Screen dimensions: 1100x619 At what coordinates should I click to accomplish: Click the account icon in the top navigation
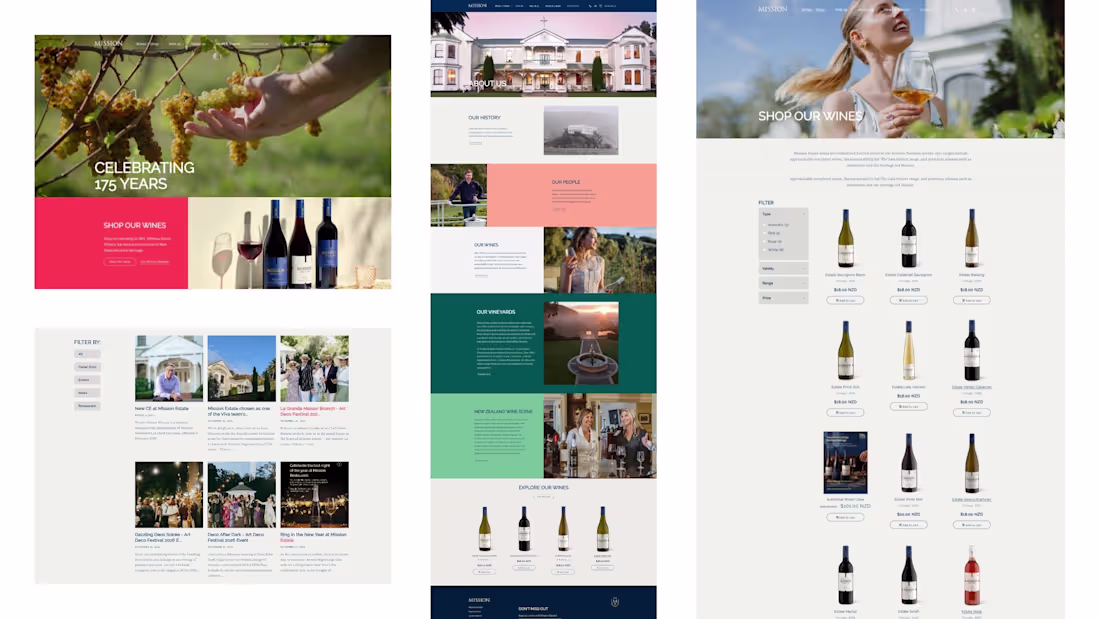(x=965, y=10)
